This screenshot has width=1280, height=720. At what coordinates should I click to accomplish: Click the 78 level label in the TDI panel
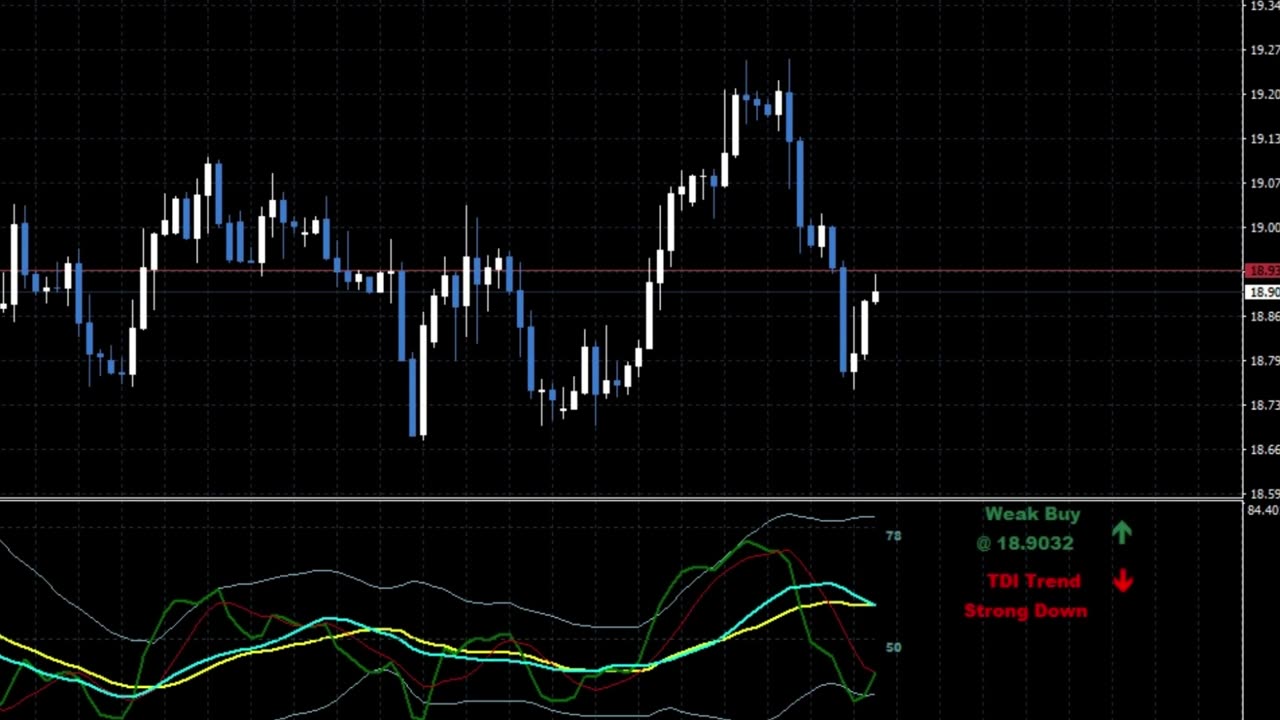pos(893,536)
